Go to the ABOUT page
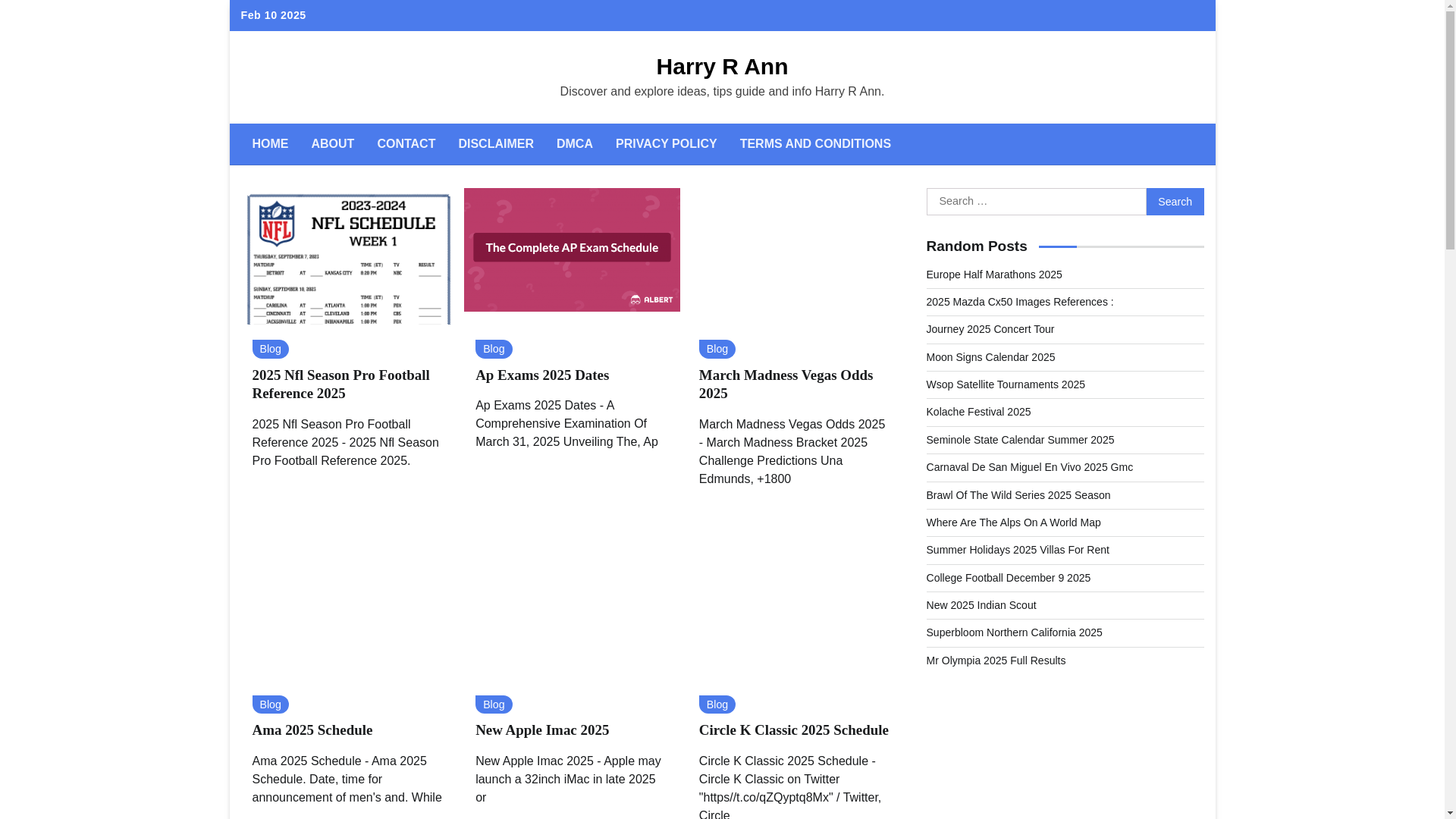 point(332,144)
